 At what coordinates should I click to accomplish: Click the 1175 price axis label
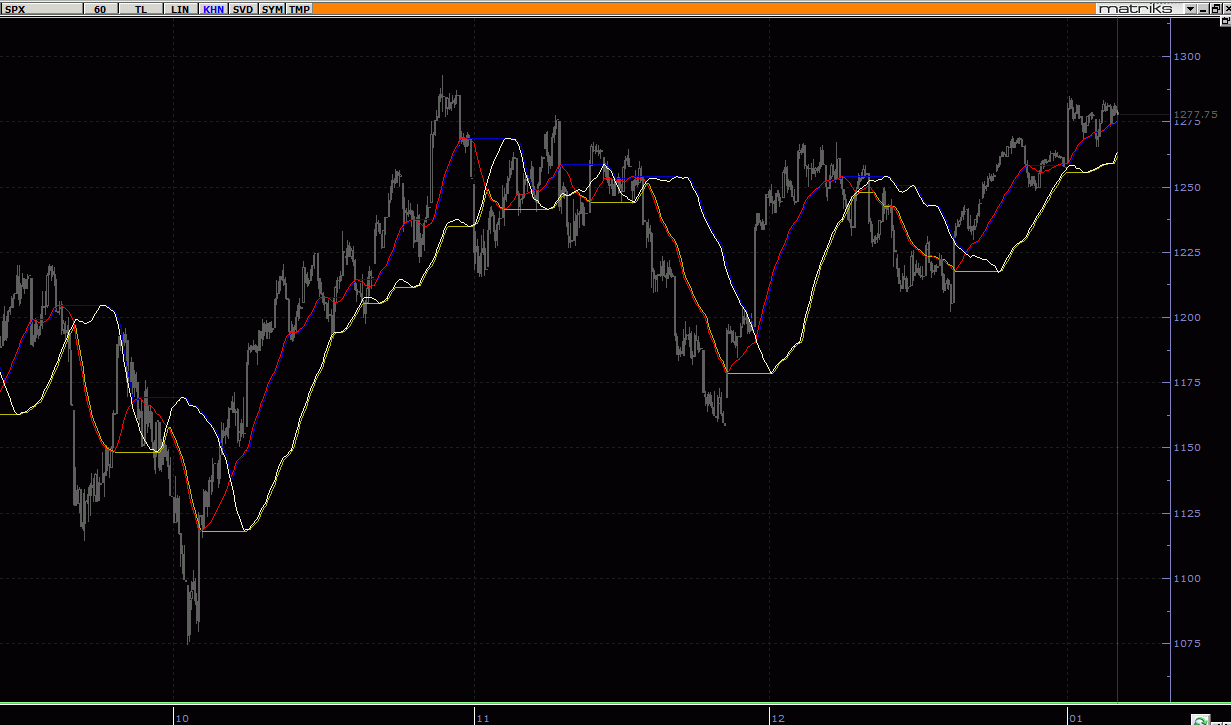(x=1188, y=382)
